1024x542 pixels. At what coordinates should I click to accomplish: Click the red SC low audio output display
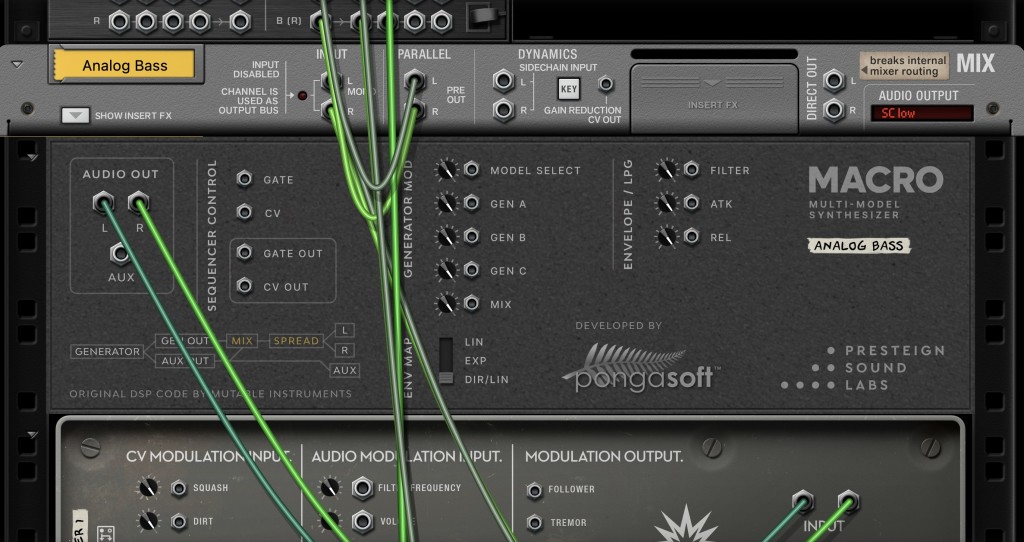[x=921, y=113]
